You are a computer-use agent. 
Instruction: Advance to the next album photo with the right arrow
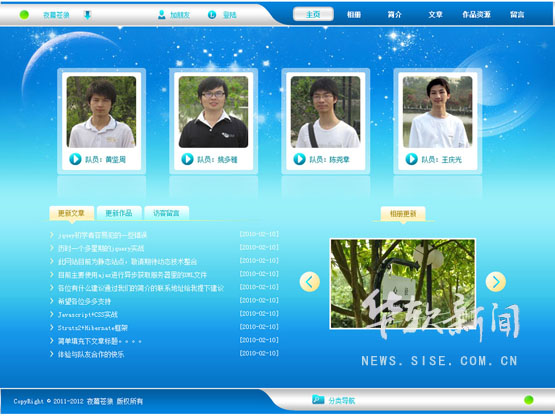coord(496,282)
